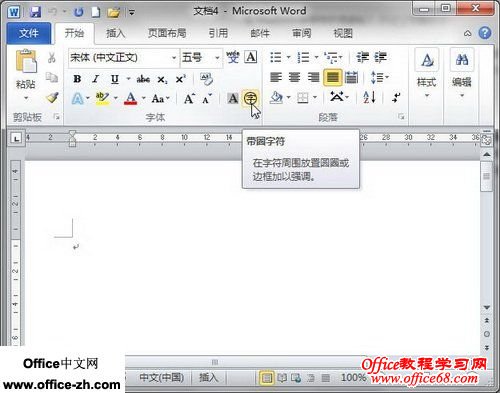The width and height of the screenshot is (500, 393).
Task: Toggle Subscript formatting
Action: (x=162, y=80)
